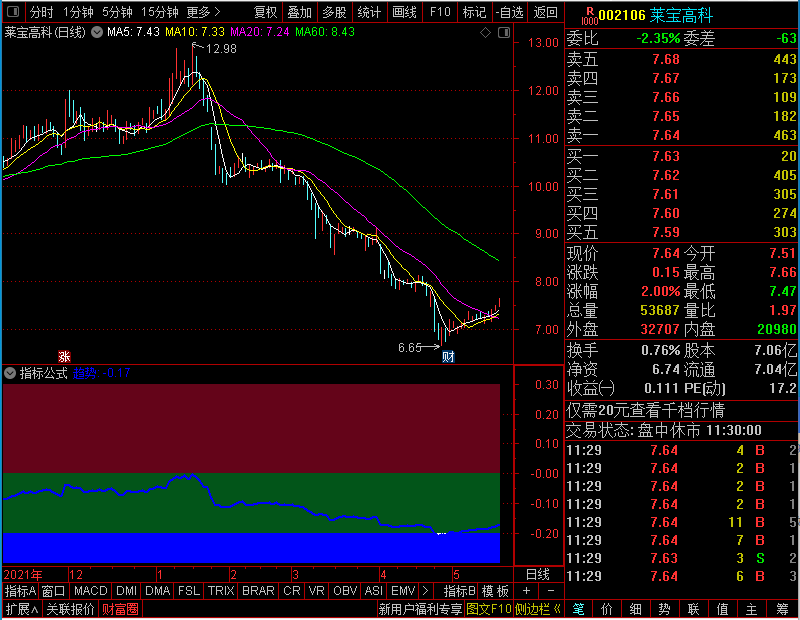
Task: Open the 指标公式 dropdown arrow
Action: coord(10,373)
